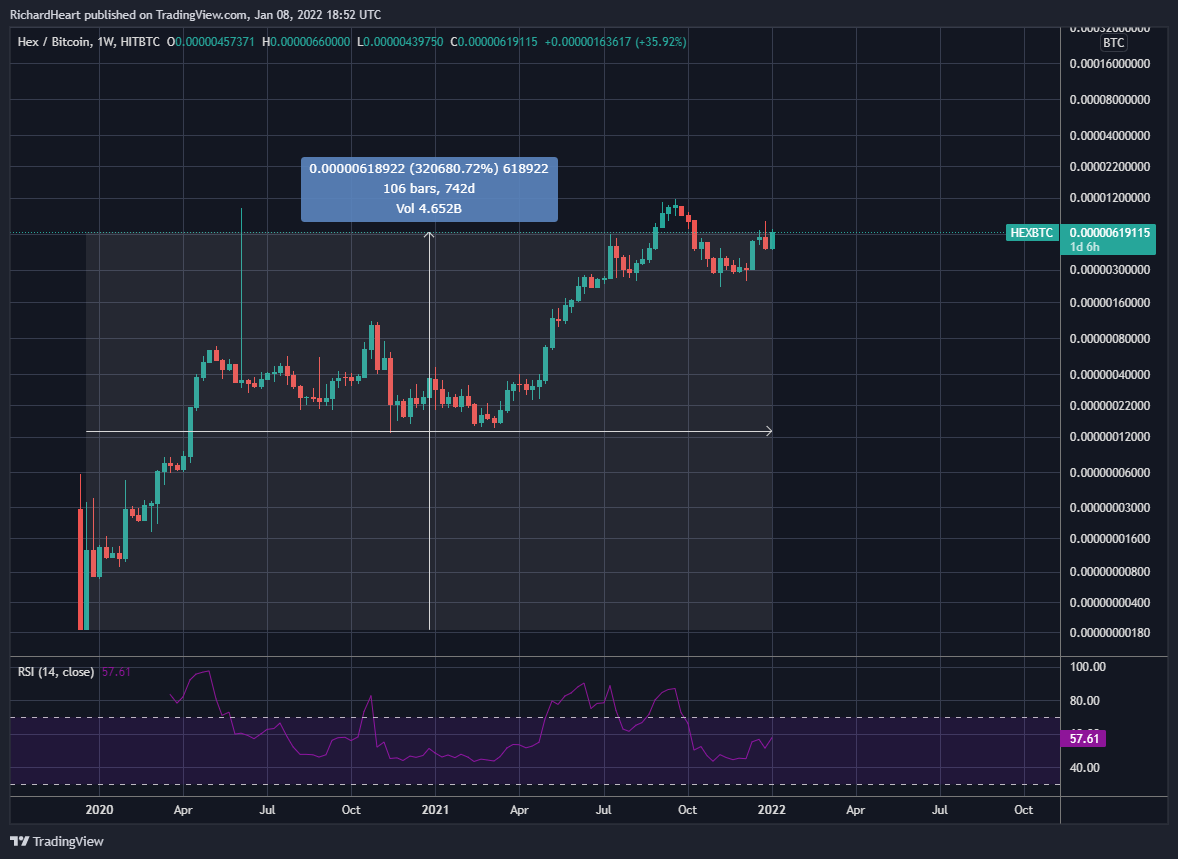Click the 0.00008000000 price axis label
Viewport: 1178px width, 859px height.
tap(1110, 100)
